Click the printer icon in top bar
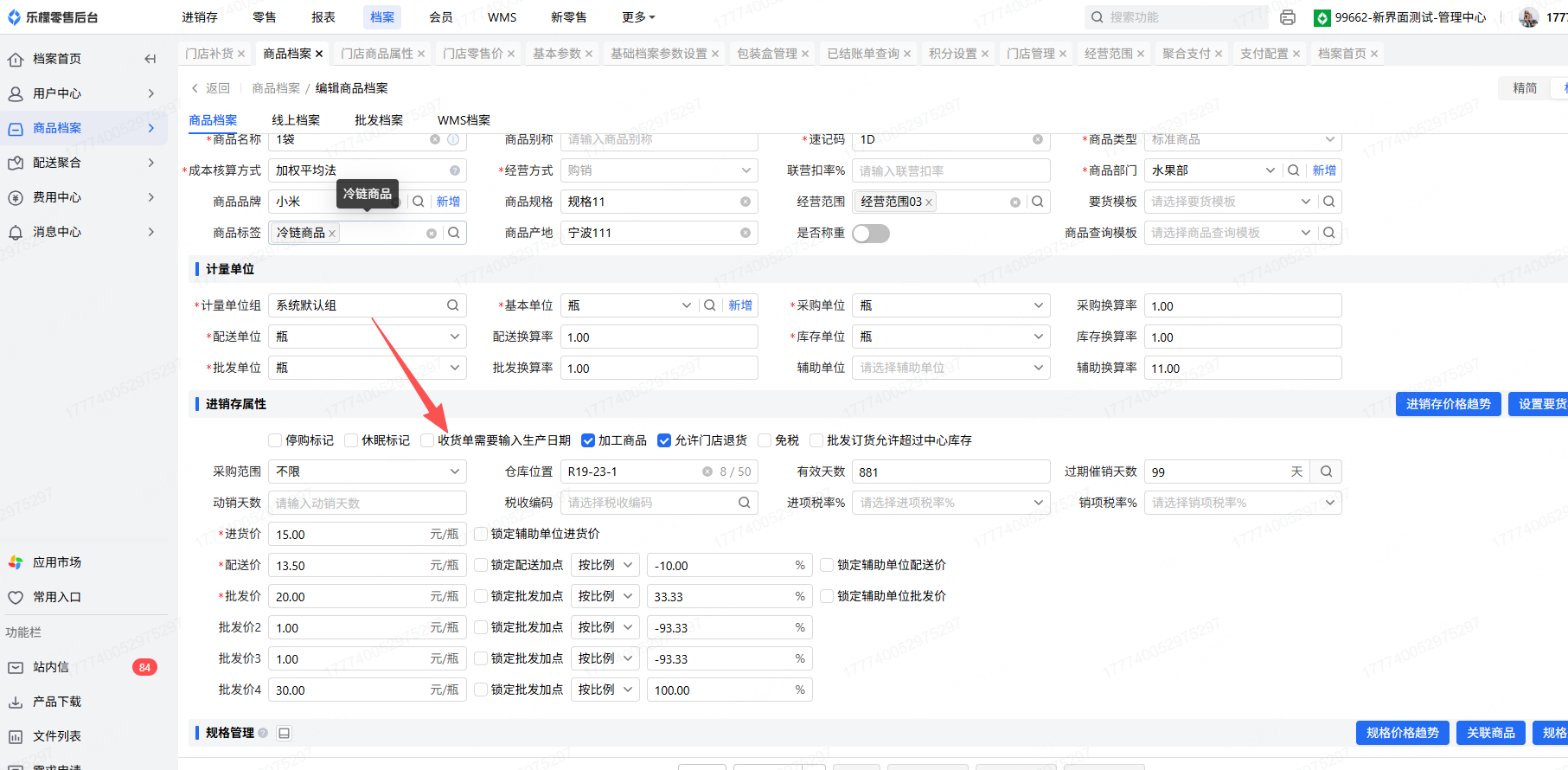Screen dimensions: 1568x770 [x=1288, y=17]
